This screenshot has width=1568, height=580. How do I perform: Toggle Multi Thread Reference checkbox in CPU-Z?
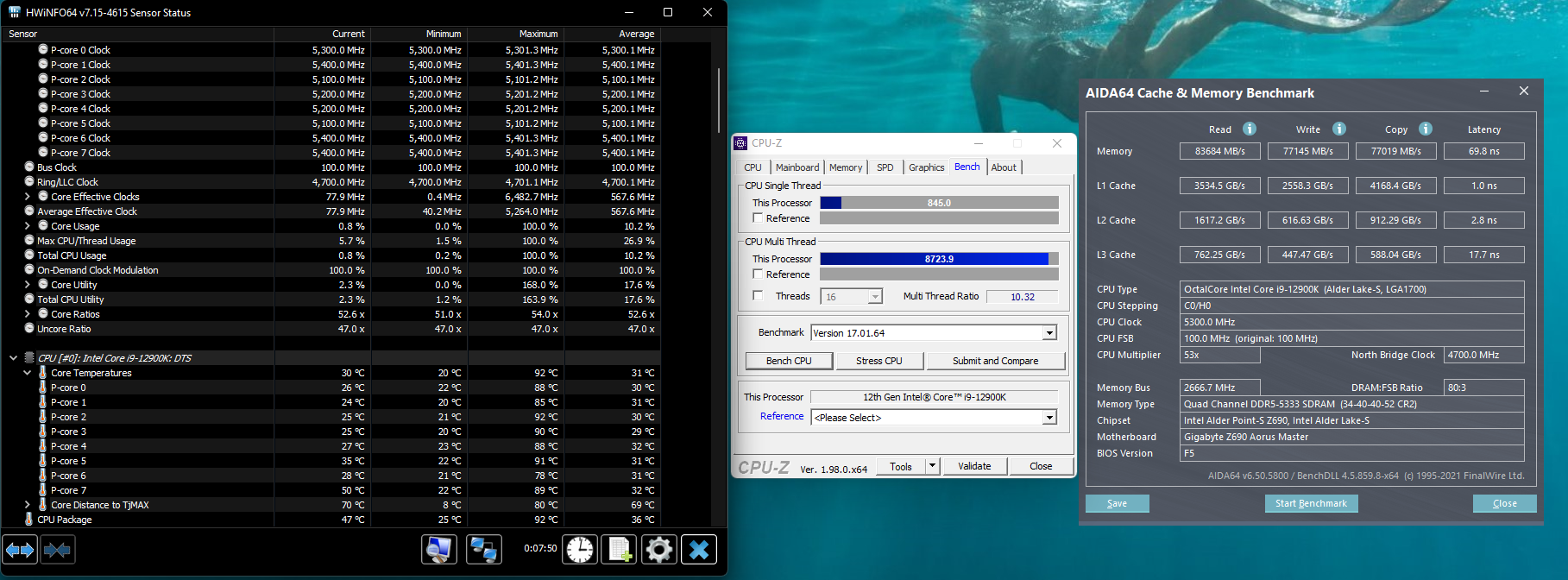click(x=758, y=274)
